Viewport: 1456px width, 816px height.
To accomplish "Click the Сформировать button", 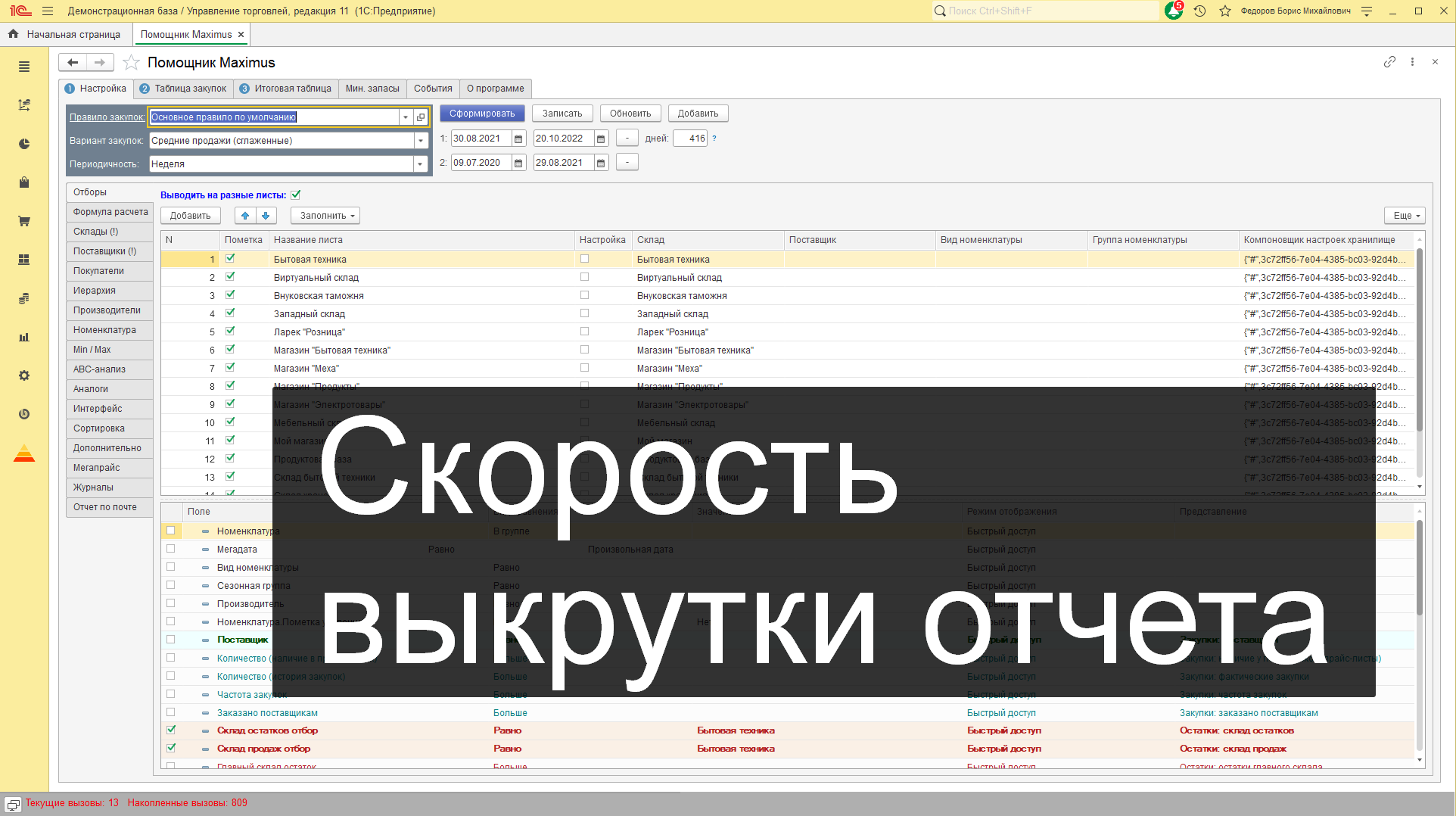I will pyautogui.click(x=482, y=114).
